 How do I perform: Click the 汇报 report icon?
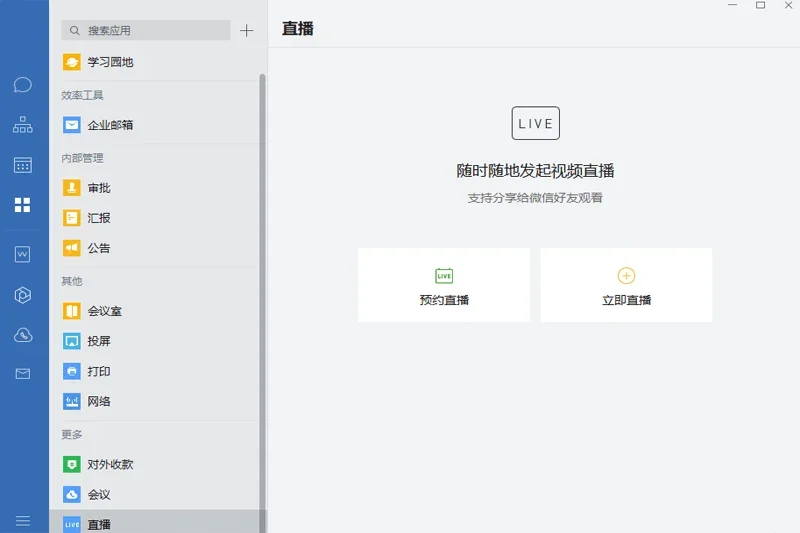point(72,218)
